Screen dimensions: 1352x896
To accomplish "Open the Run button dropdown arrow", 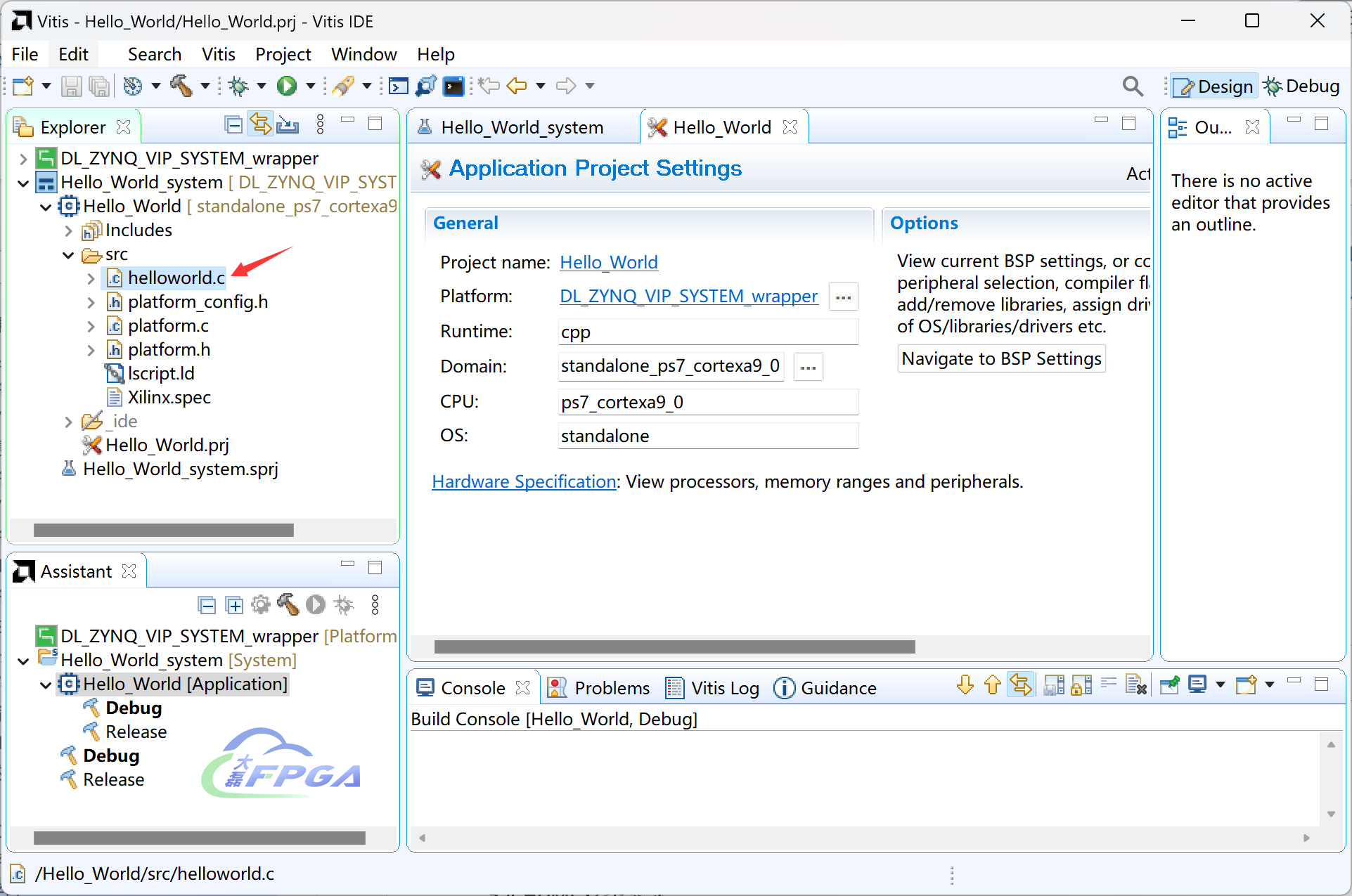I will coord(310,86).
